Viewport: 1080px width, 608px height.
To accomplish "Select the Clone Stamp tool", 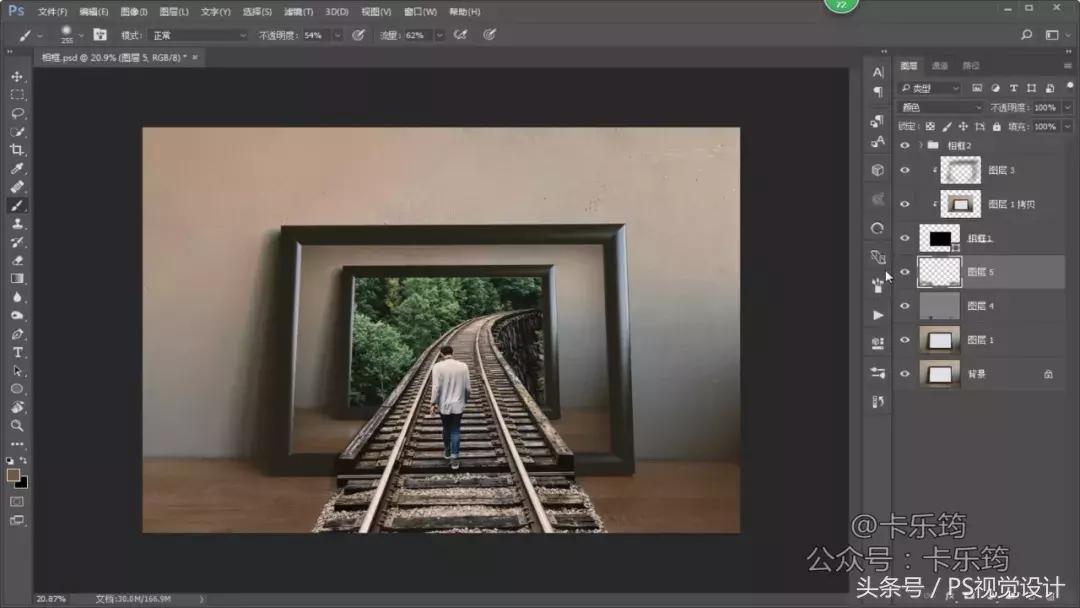I will tap(17, 224).
